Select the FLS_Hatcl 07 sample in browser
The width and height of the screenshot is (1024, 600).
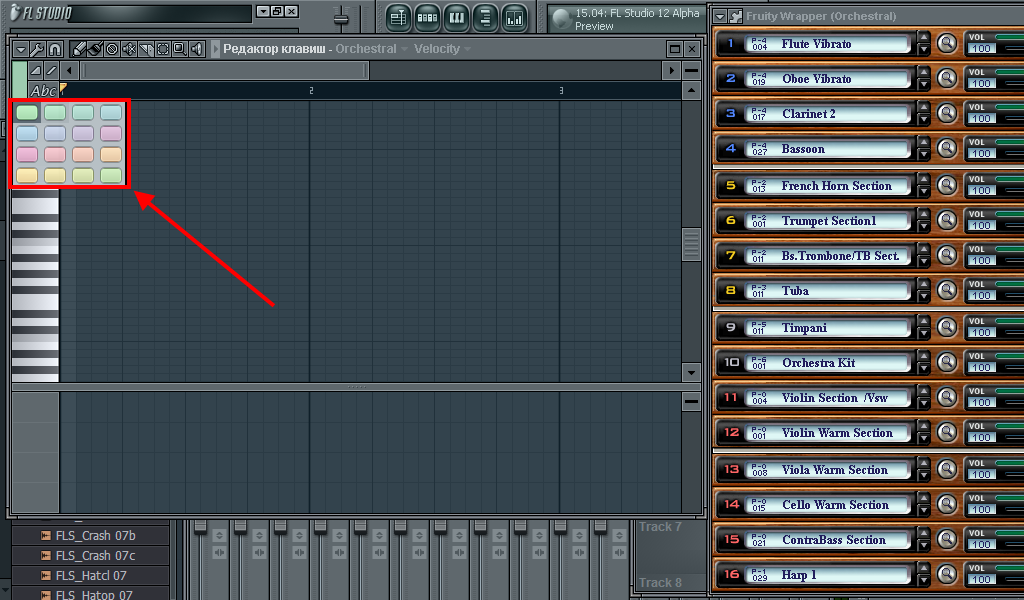91,576
